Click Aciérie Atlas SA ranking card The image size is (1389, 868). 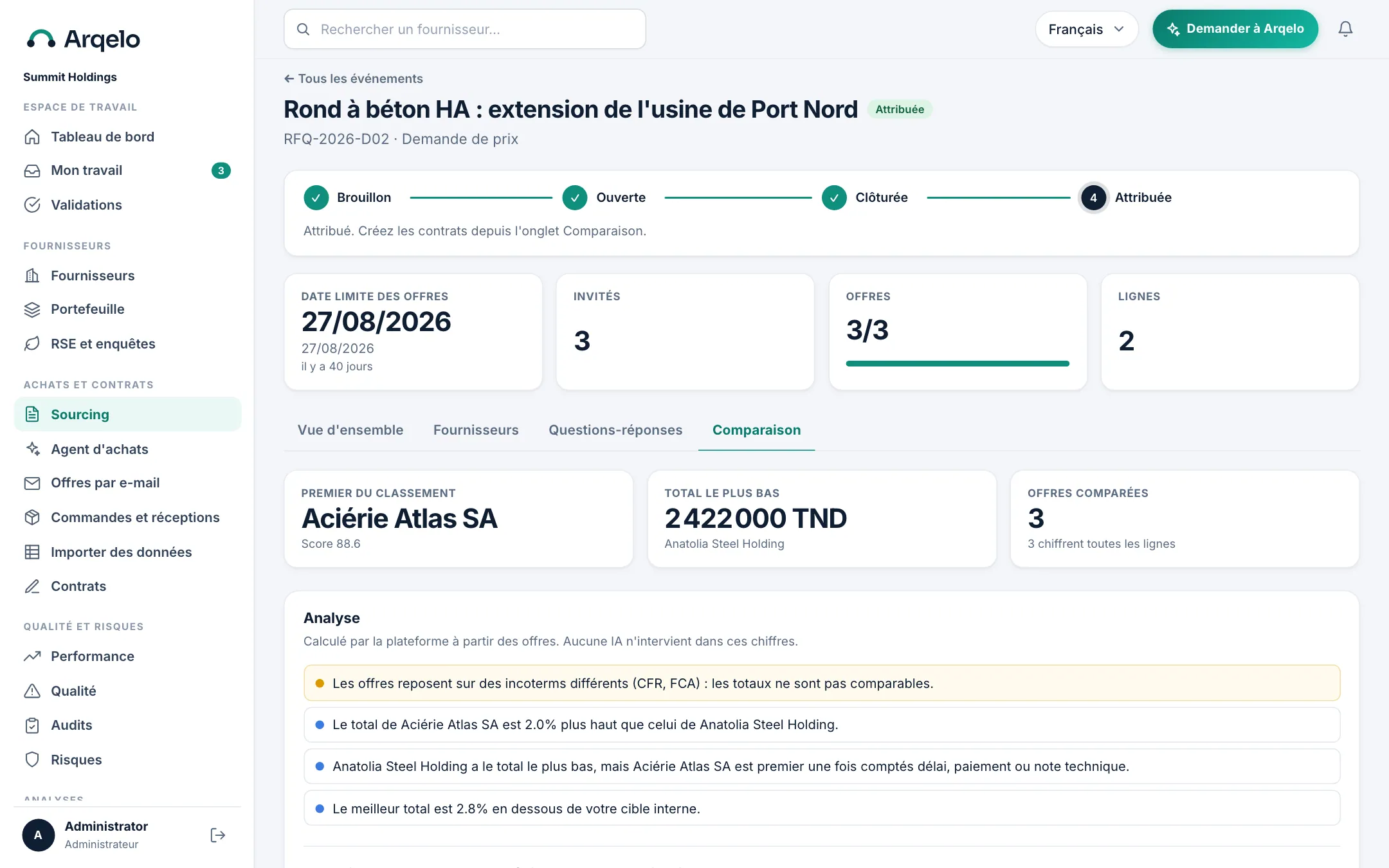click(458, 519)
